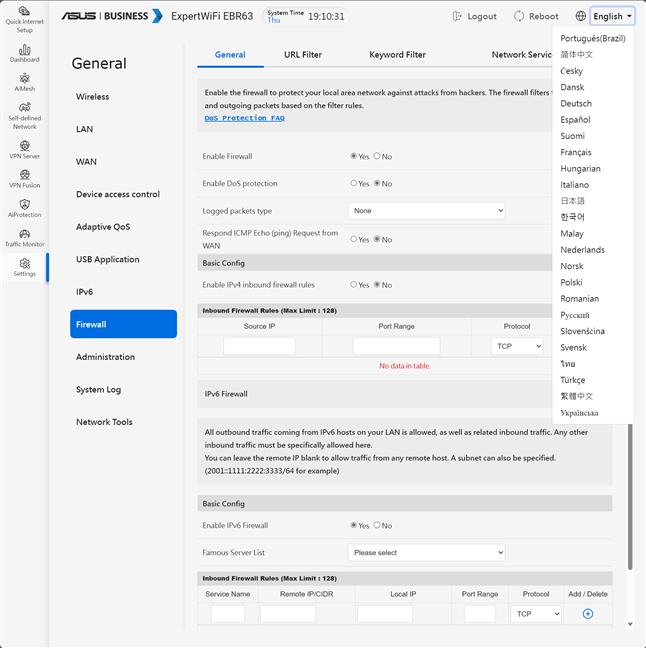Open the DoS Protection FAQ link
This screenshot has width=646, height=648.
pyautogui.click(x=244, y=118)
